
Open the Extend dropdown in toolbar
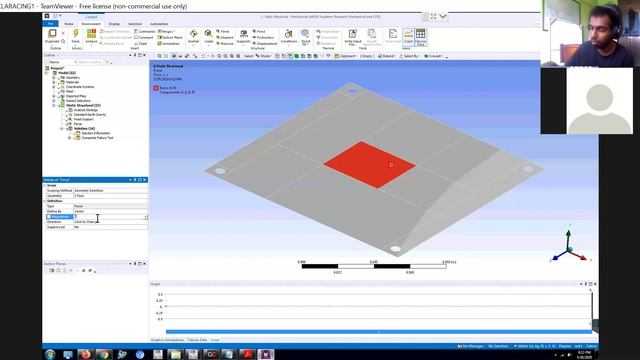(386, 56)
